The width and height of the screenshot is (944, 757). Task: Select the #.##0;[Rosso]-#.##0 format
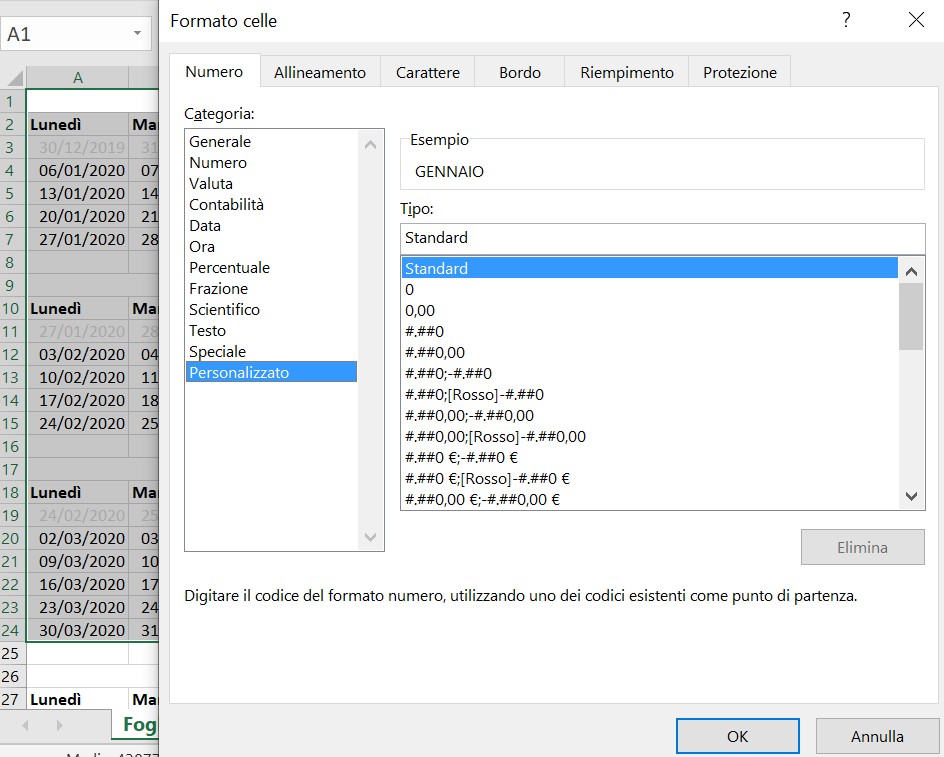click(x=474, y=395)
